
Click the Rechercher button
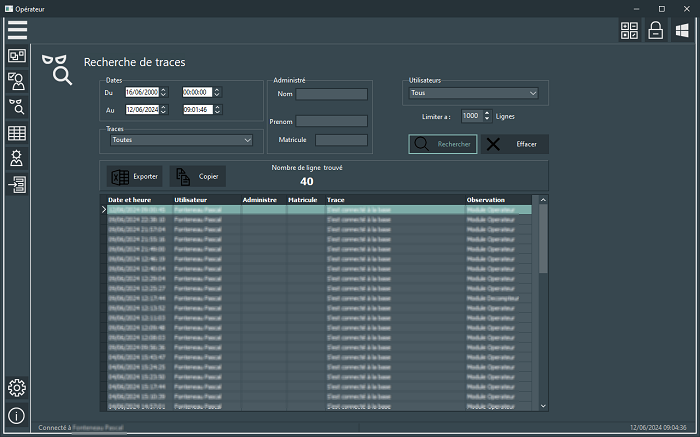(443, 144)
